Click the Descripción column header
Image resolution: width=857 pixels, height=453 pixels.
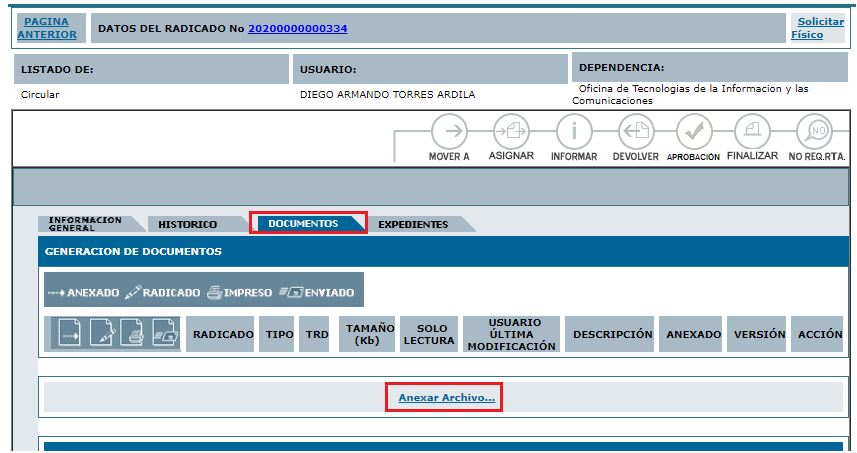click(612, 334)
